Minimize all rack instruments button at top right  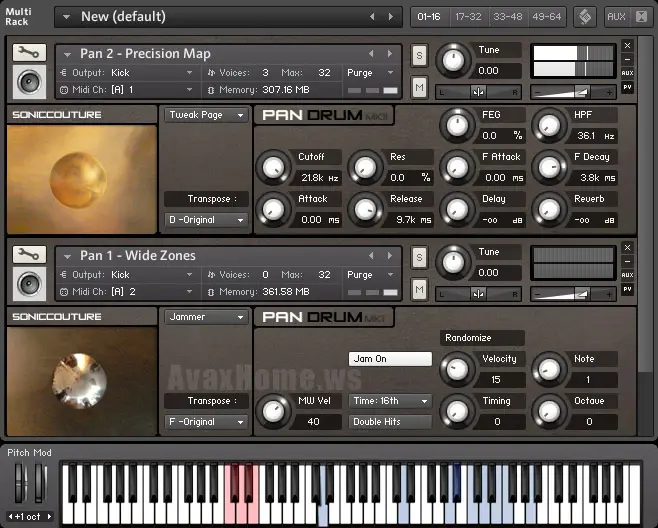coord(642,17)
